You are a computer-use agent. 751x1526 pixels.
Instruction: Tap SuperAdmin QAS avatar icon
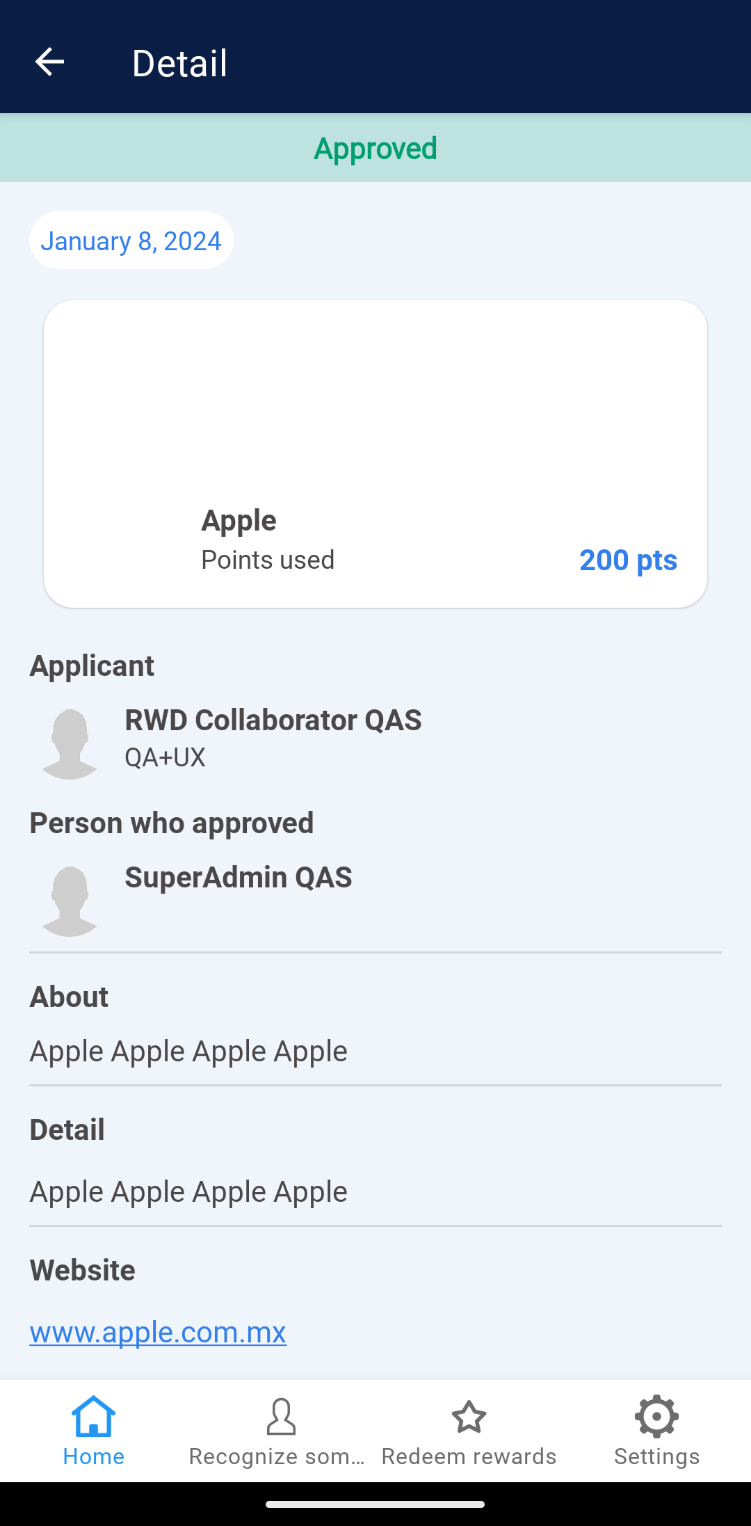[69, 900]
